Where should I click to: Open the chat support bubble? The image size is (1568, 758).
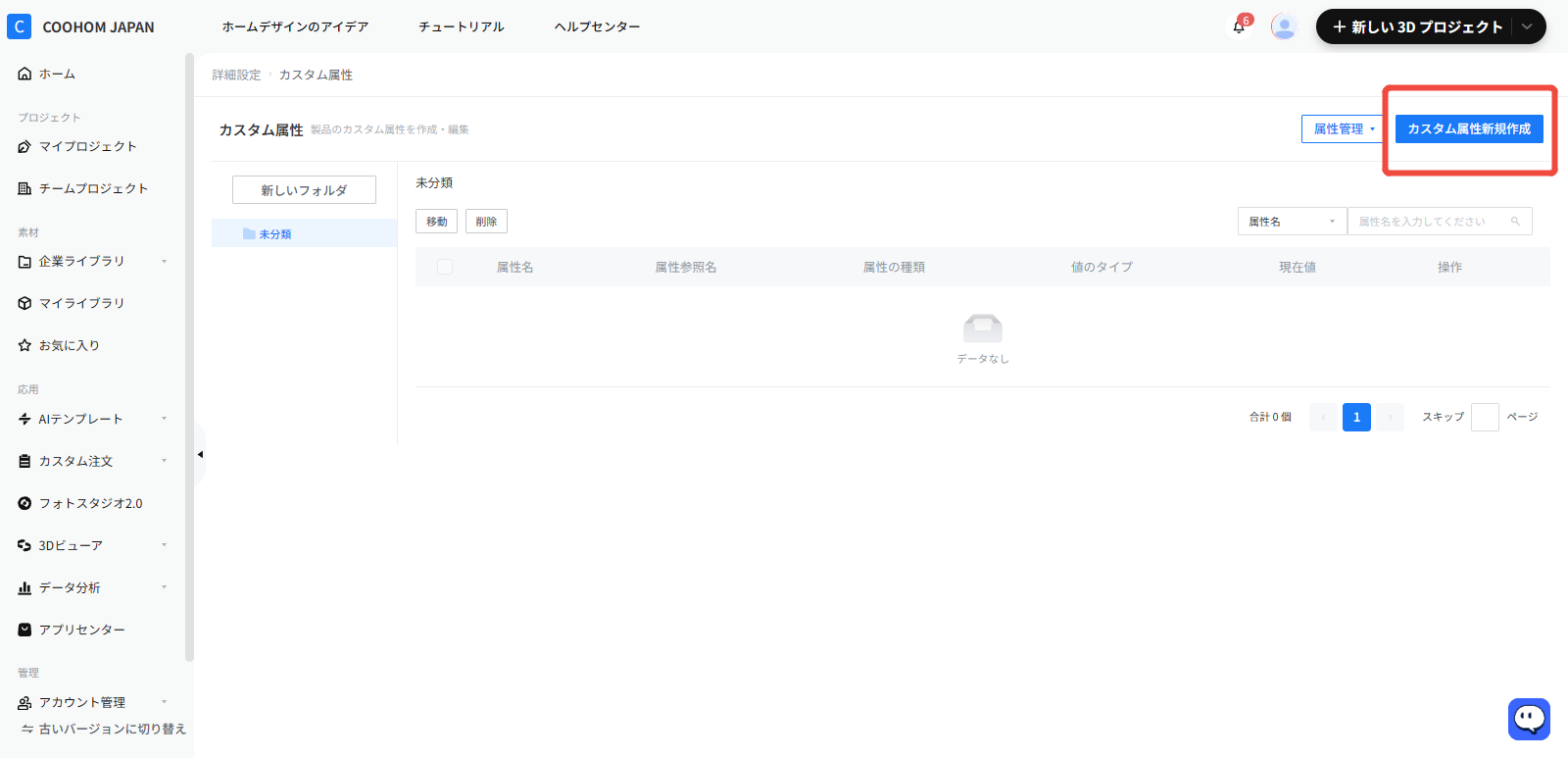click(1529, 719)
